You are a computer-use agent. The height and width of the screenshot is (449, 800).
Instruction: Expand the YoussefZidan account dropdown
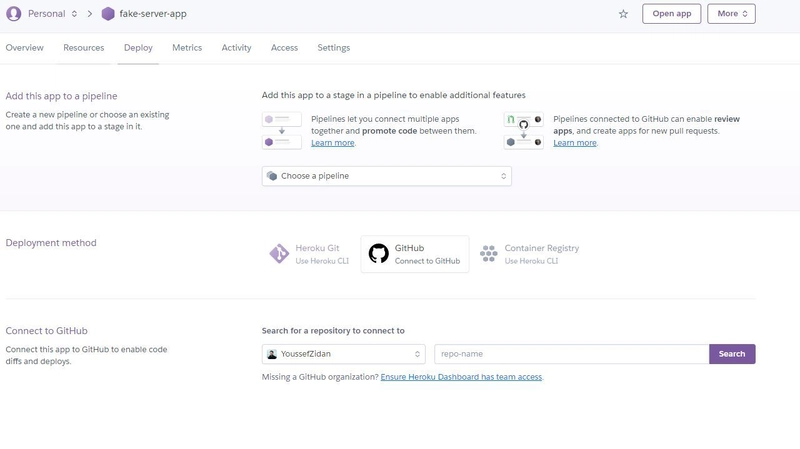coord(345,354)
